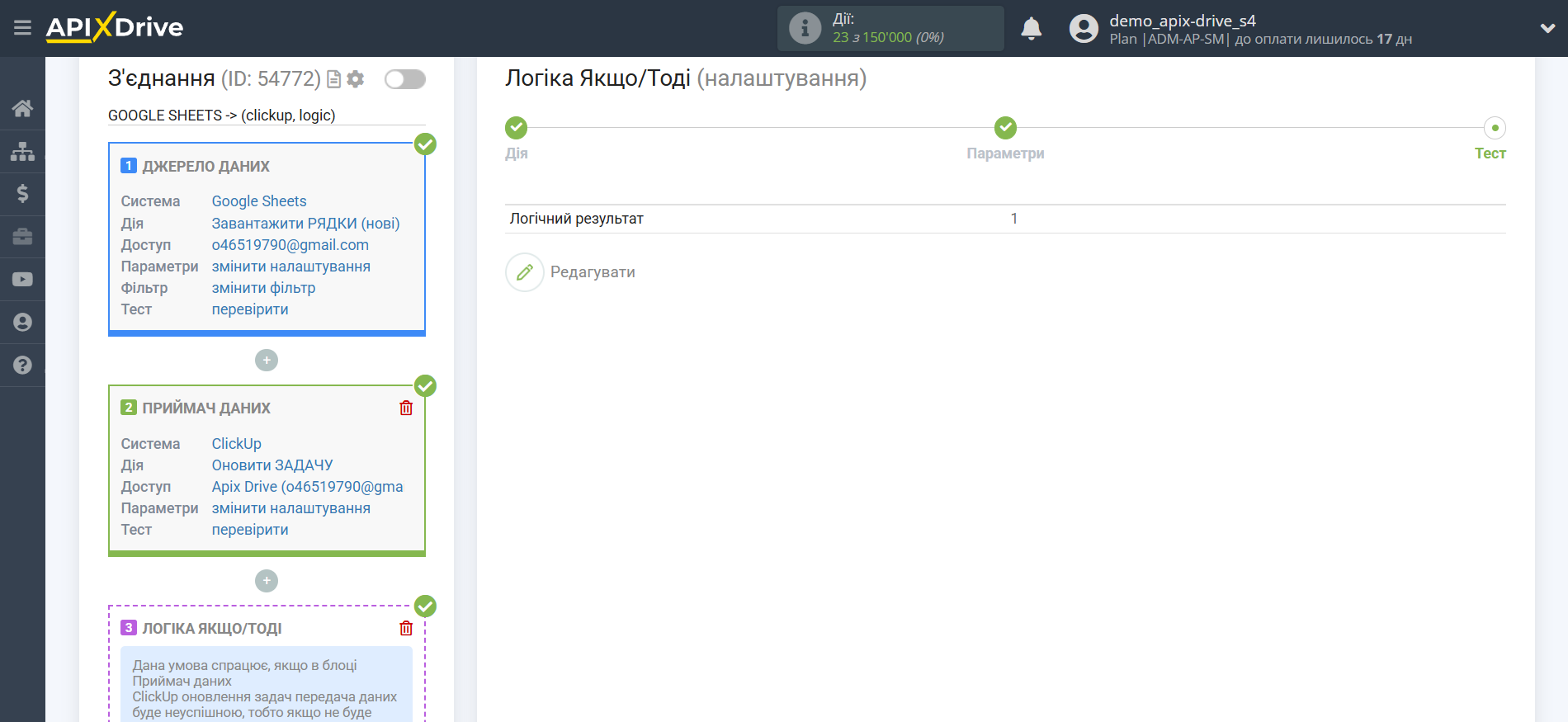Open the billing dollar sidebar icon

point(22,194)
